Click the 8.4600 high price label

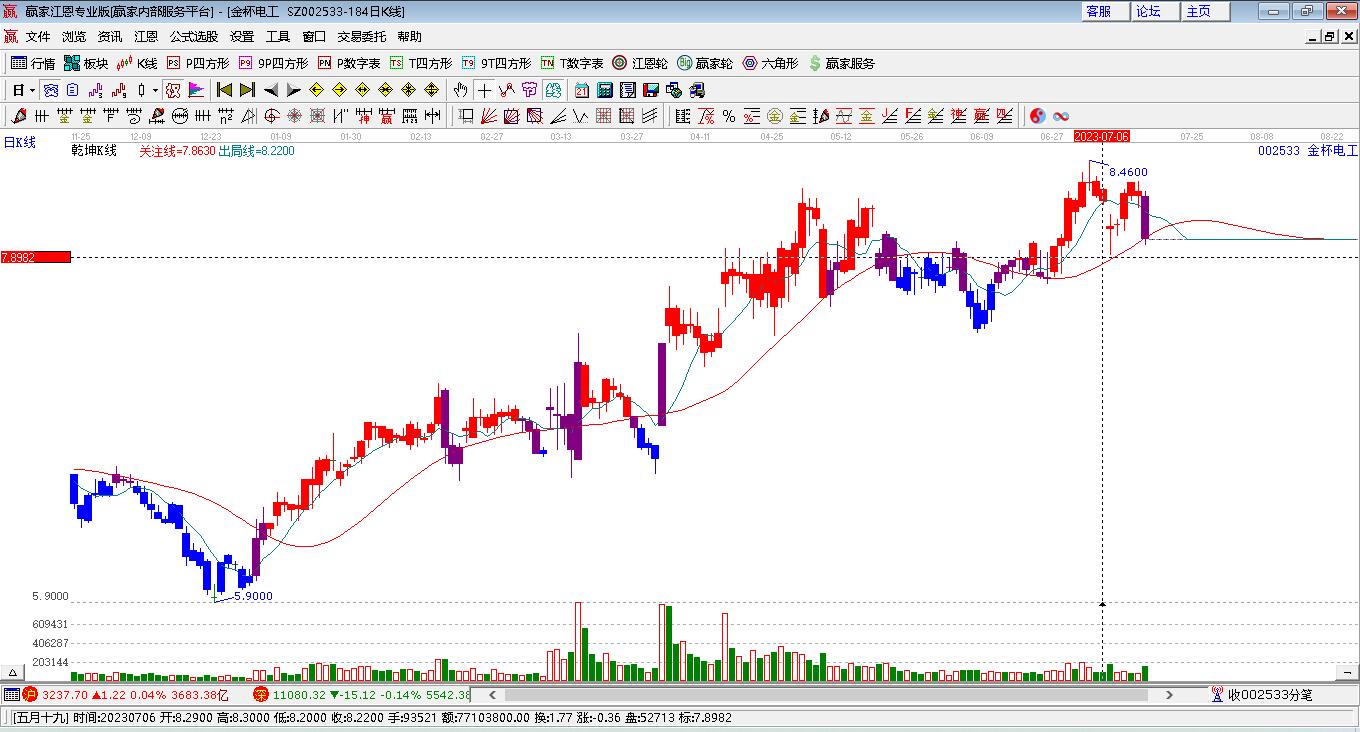pyautogui.click(x=1128, y=172)
